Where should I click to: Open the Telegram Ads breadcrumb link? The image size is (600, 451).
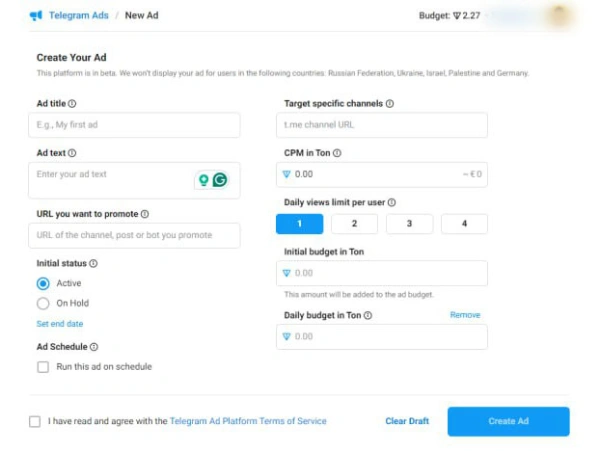[x=78, y=16]
